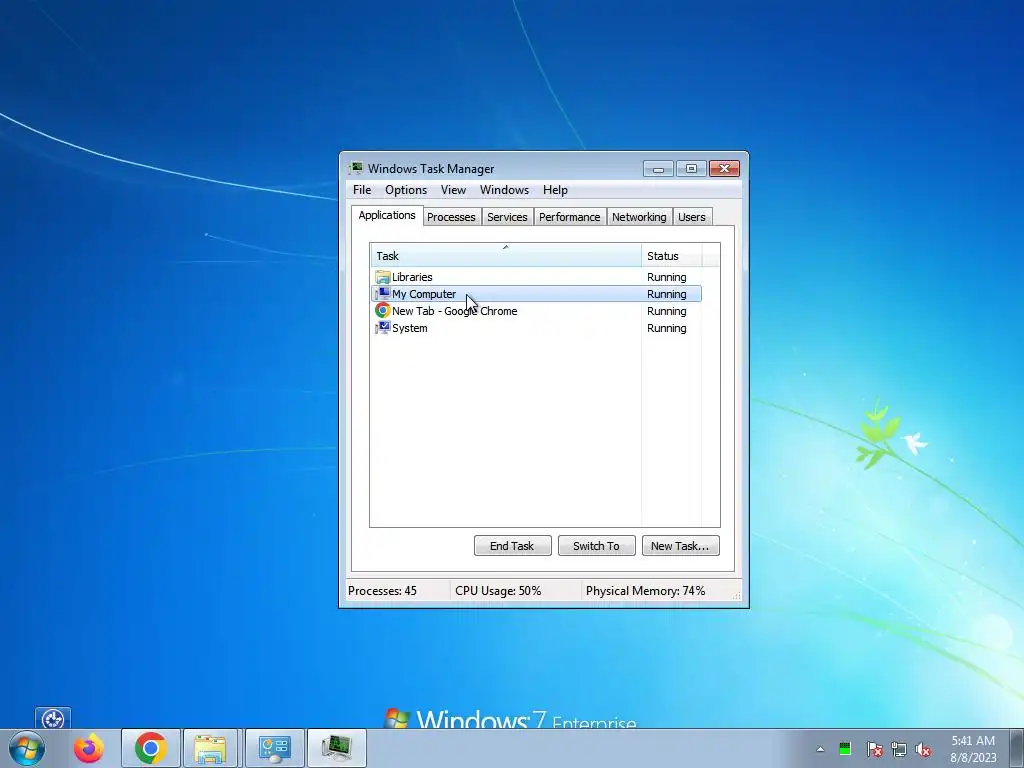Select the My Computer task row
The height and width of the screenshot is (768, 1024).
536,294
